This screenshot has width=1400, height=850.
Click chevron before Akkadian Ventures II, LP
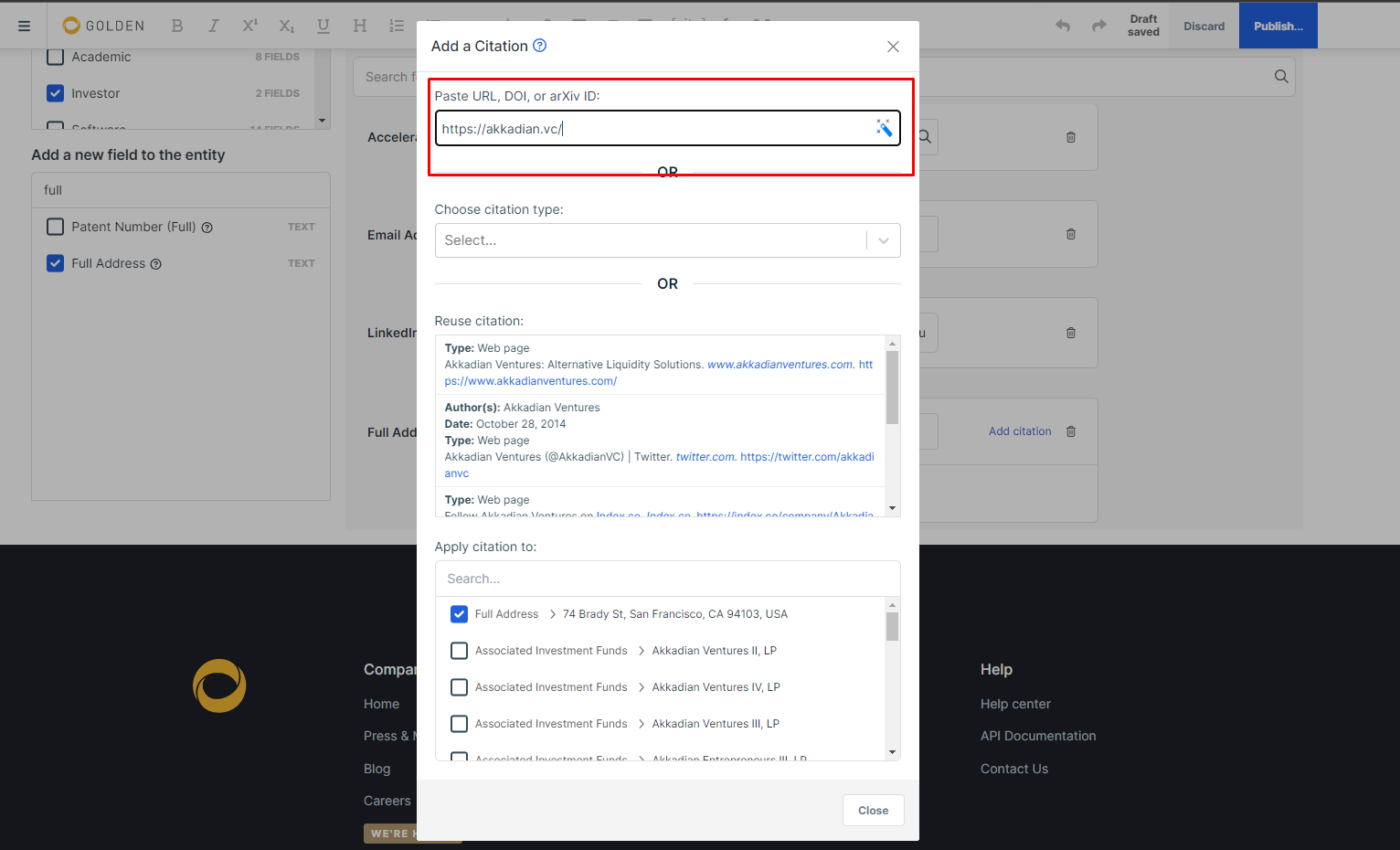coord(642,651)
